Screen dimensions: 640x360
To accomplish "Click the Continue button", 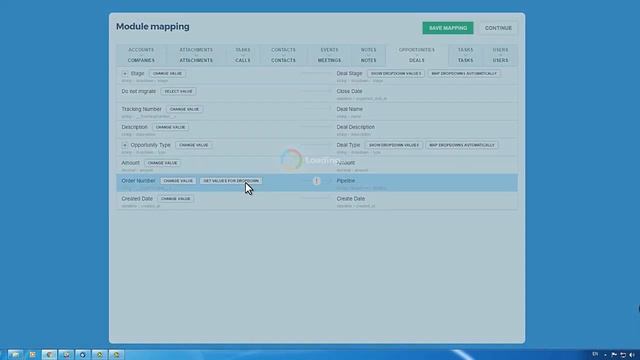I will [x=498, y=28].
